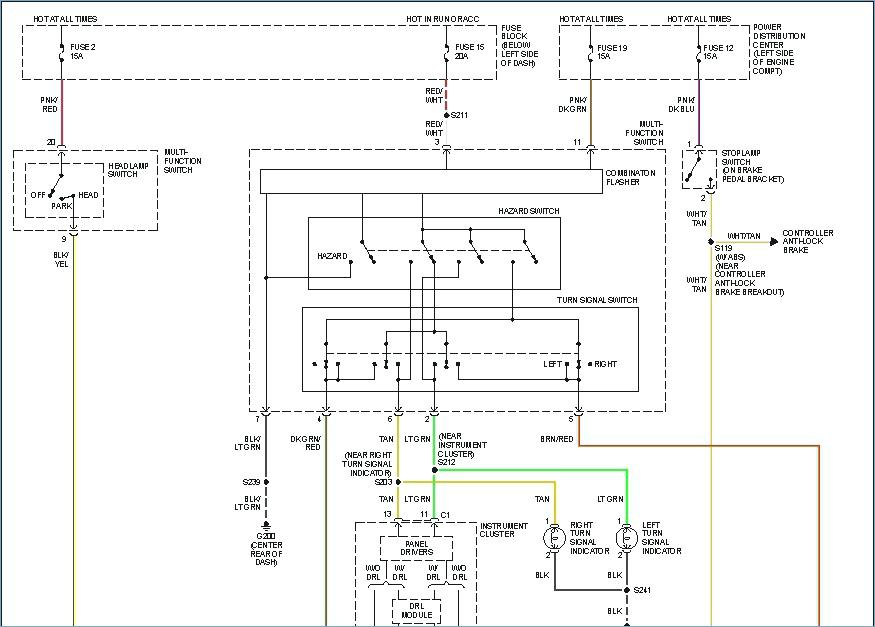Click the FUSE 19 15A label
The width and height of the screenshot is (875, 627).
[x=612, y=52]
